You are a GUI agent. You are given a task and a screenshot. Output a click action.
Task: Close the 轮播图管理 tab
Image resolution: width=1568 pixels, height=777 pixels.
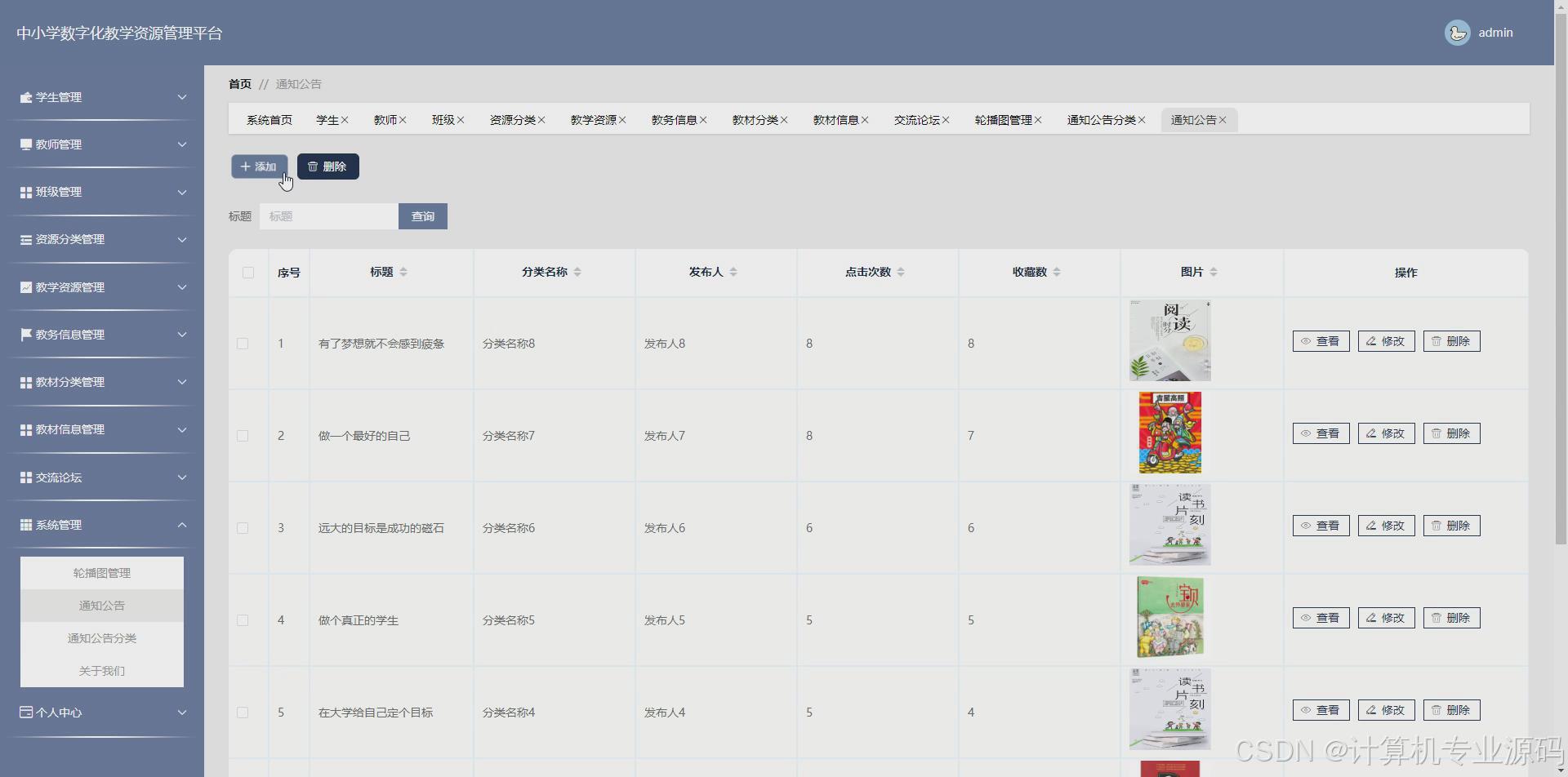click(1038, 120)
